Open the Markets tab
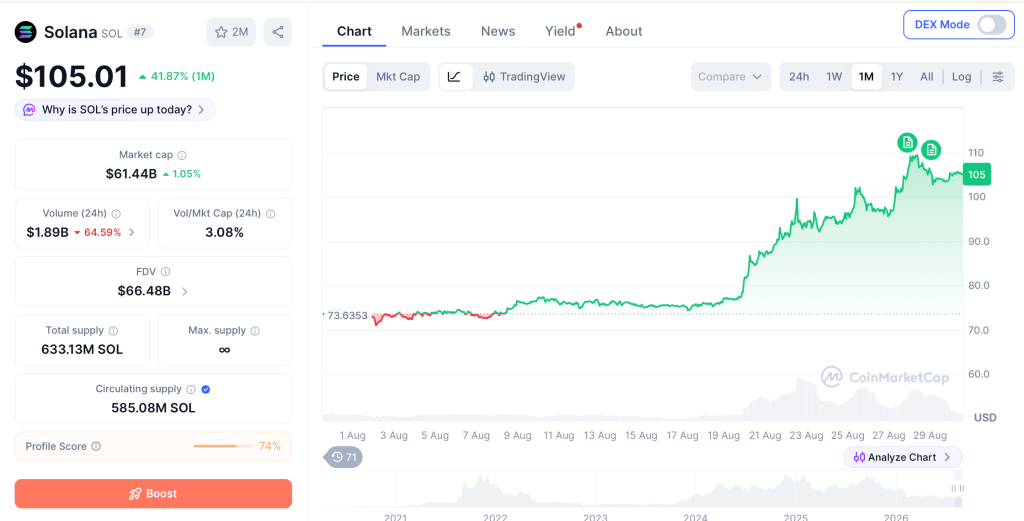 426,31
